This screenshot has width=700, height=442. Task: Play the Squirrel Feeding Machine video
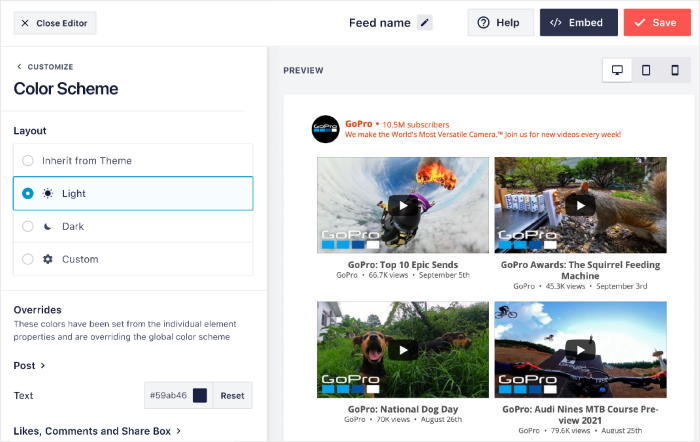click(580, 204)
